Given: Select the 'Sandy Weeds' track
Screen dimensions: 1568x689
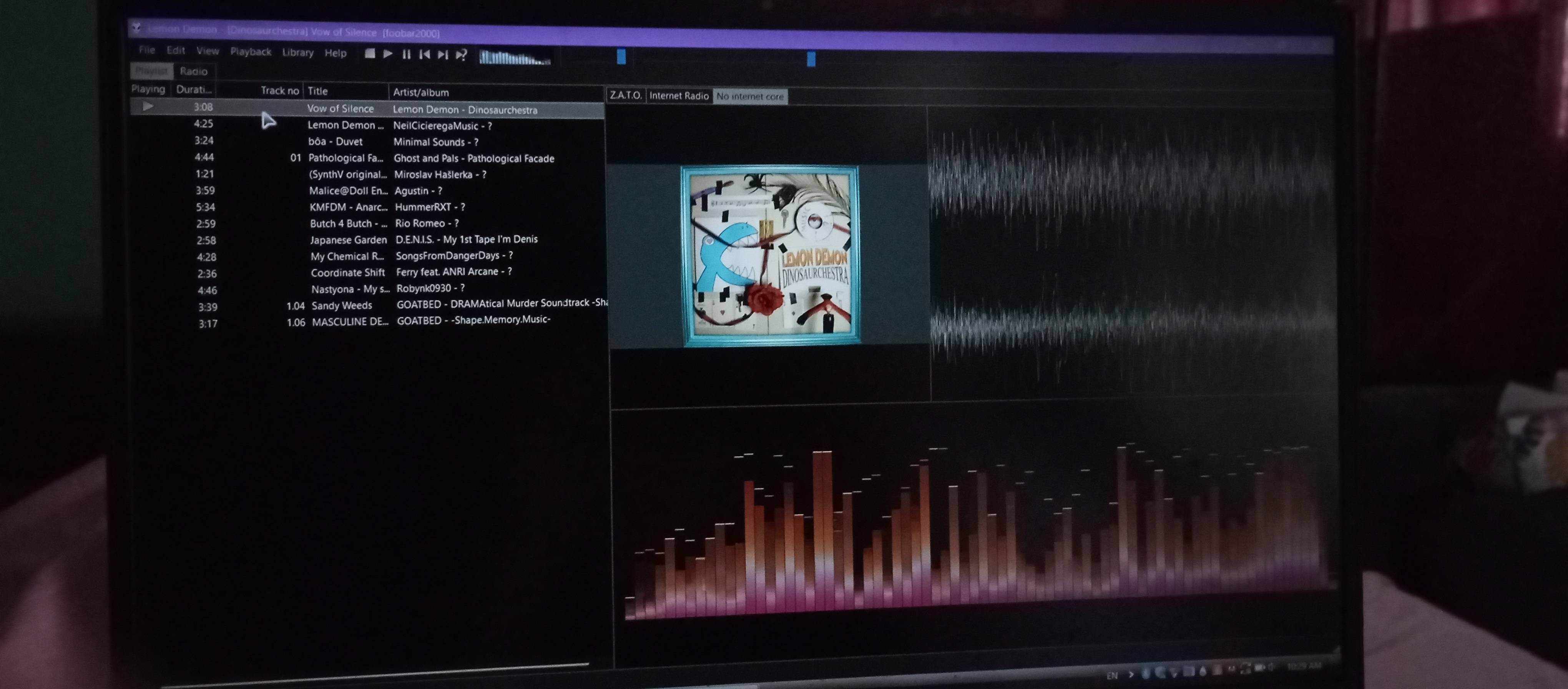Looking at the screenshot, I should [342, 306].
